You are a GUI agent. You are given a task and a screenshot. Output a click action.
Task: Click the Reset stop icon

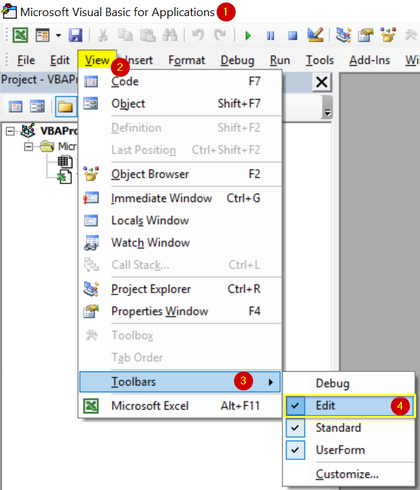tap(293, 35)
